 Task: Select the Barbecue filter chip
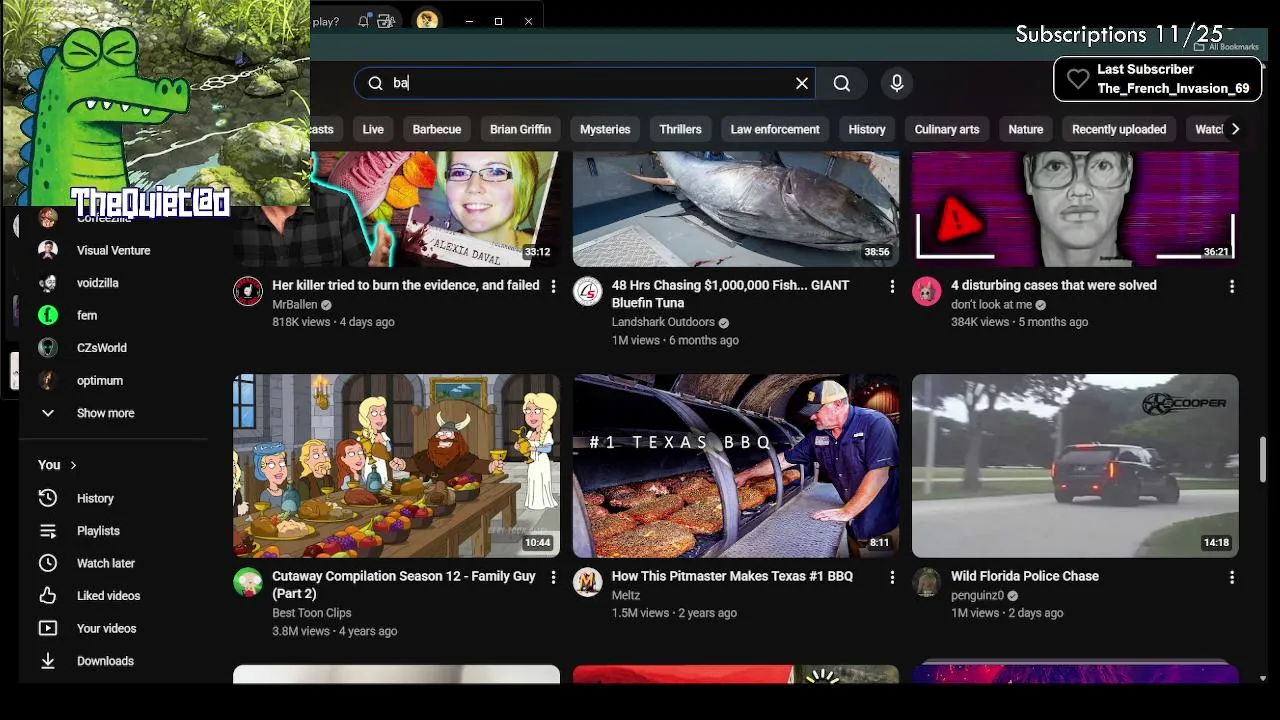coord(437,129)
